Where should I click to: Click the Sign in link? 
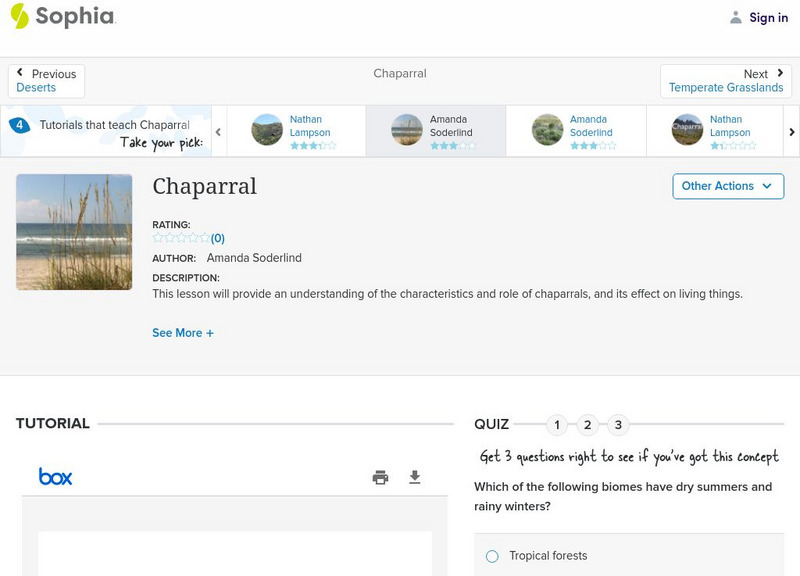click(x=768, y=17)
